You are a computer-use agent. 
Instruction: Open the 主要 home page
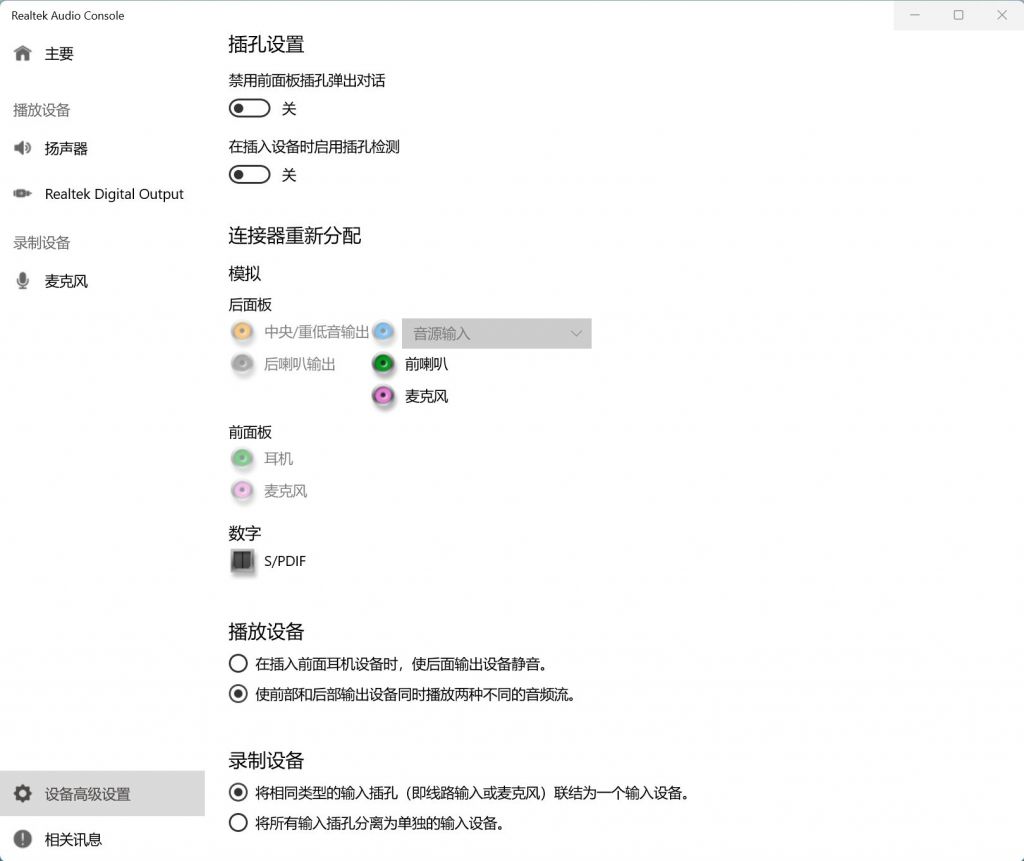58,54
